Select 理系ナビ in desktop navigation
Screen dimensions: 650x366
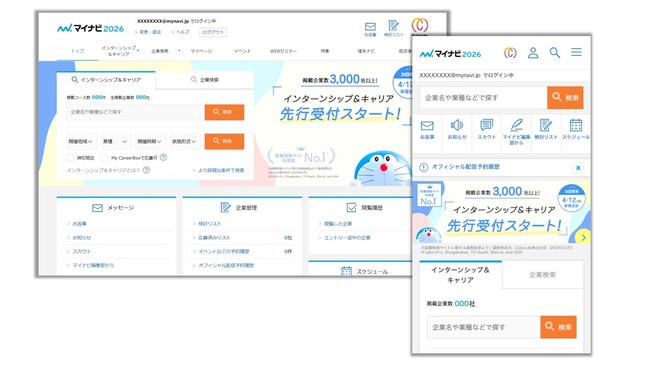pos(366,51)
